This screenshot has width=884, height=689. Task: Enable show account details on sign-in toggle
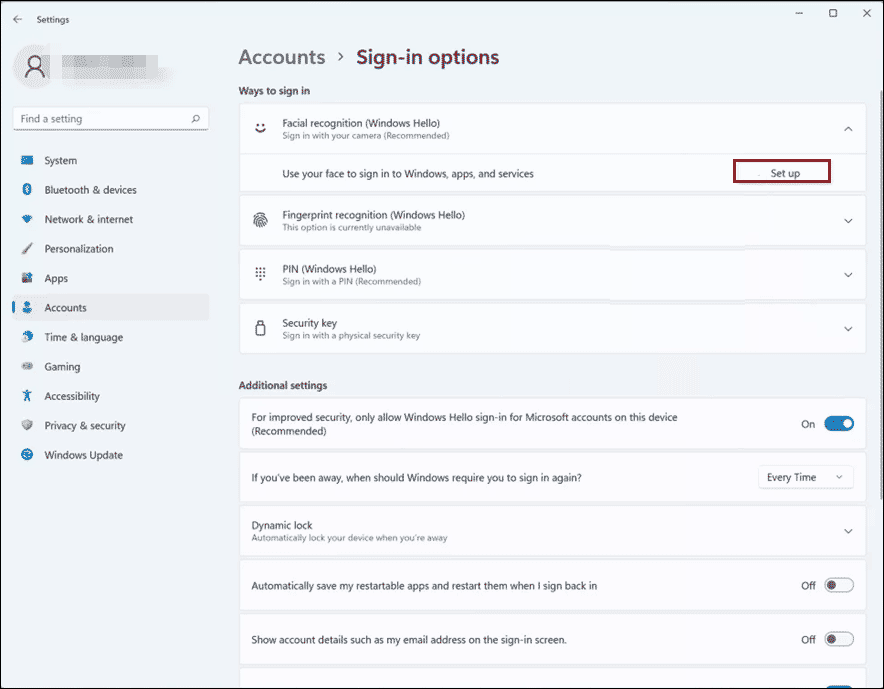pos(839,639)
